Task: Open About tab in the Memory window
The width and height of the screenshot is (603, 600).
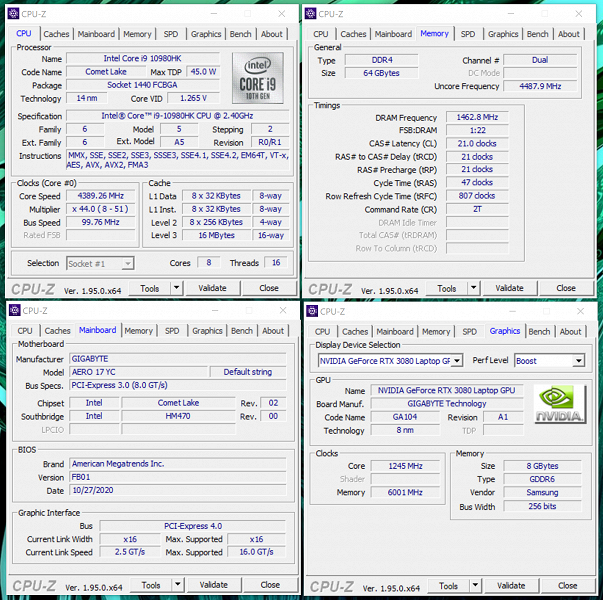Action: [x=568, y=34]
